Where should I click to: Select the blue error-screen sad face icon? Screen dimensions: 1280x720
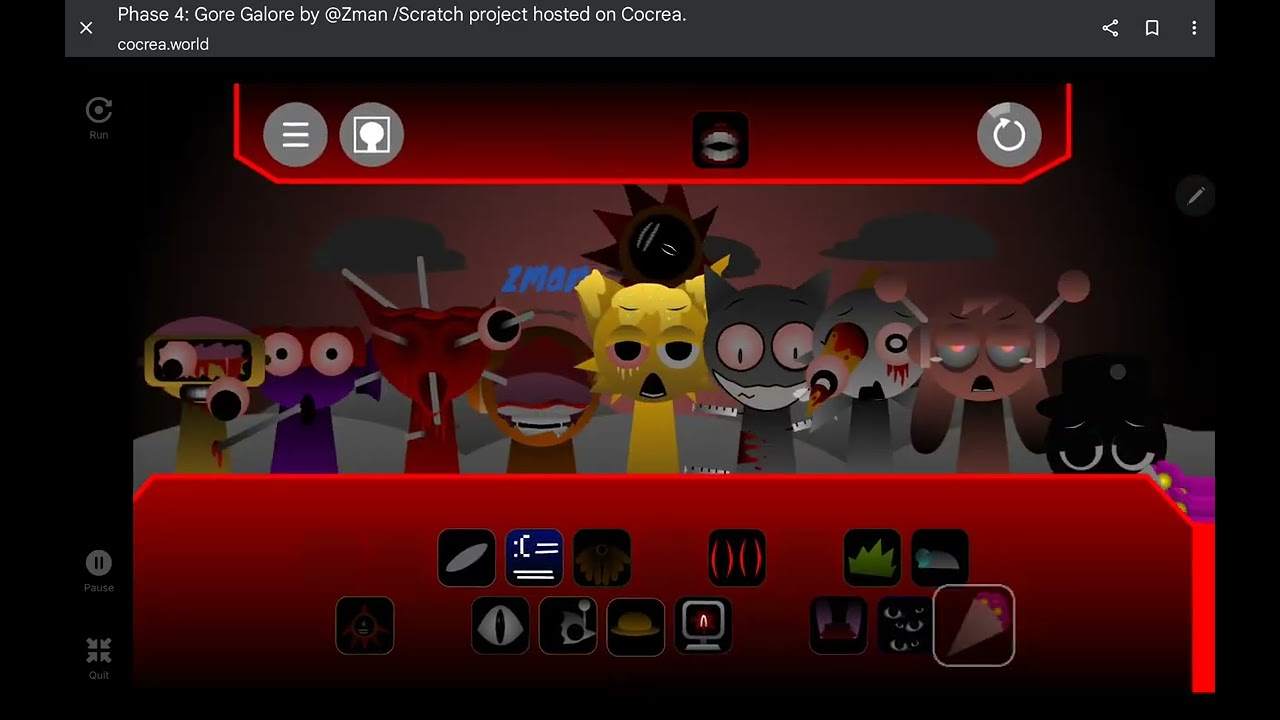pos(535,557)
